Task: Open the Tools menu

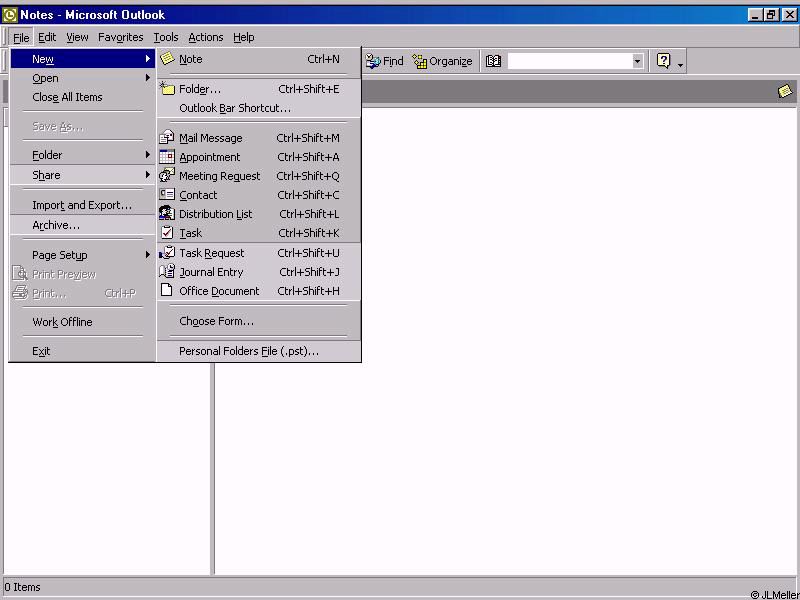Action: 166,37
